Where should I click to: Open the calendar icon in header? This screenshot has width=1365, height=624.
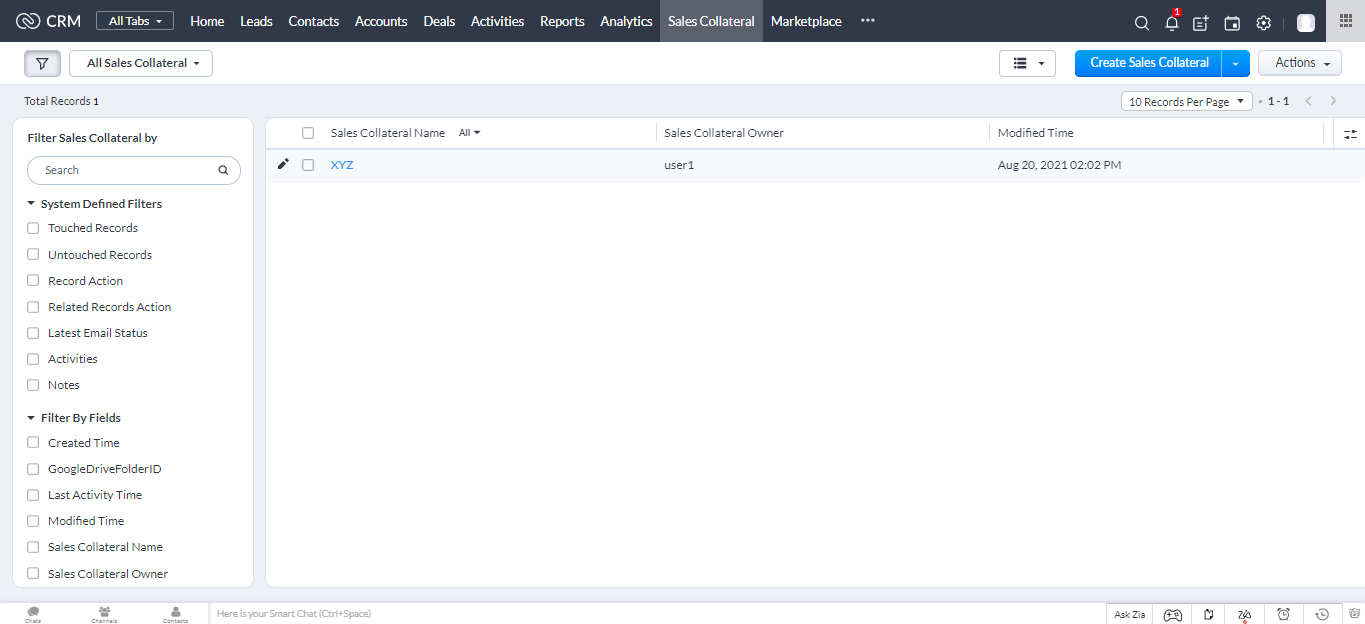(x=1232, y=22)
